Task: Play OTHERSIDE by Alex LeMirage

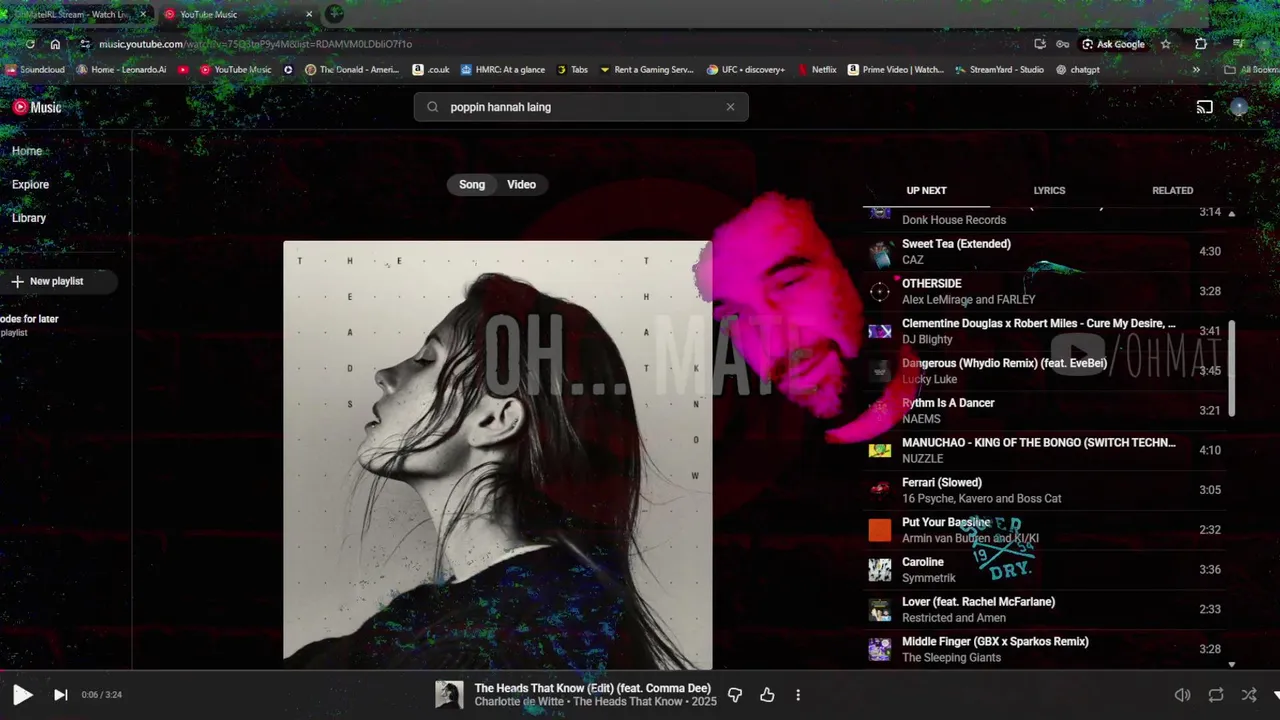Action: tap(1045, 291)
